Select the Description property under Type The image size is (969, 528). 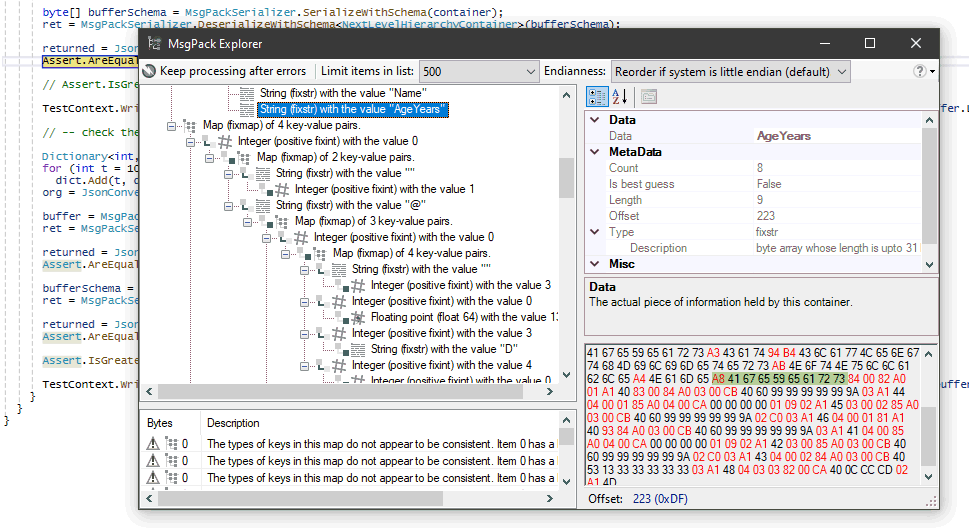[x=753, y=249]
